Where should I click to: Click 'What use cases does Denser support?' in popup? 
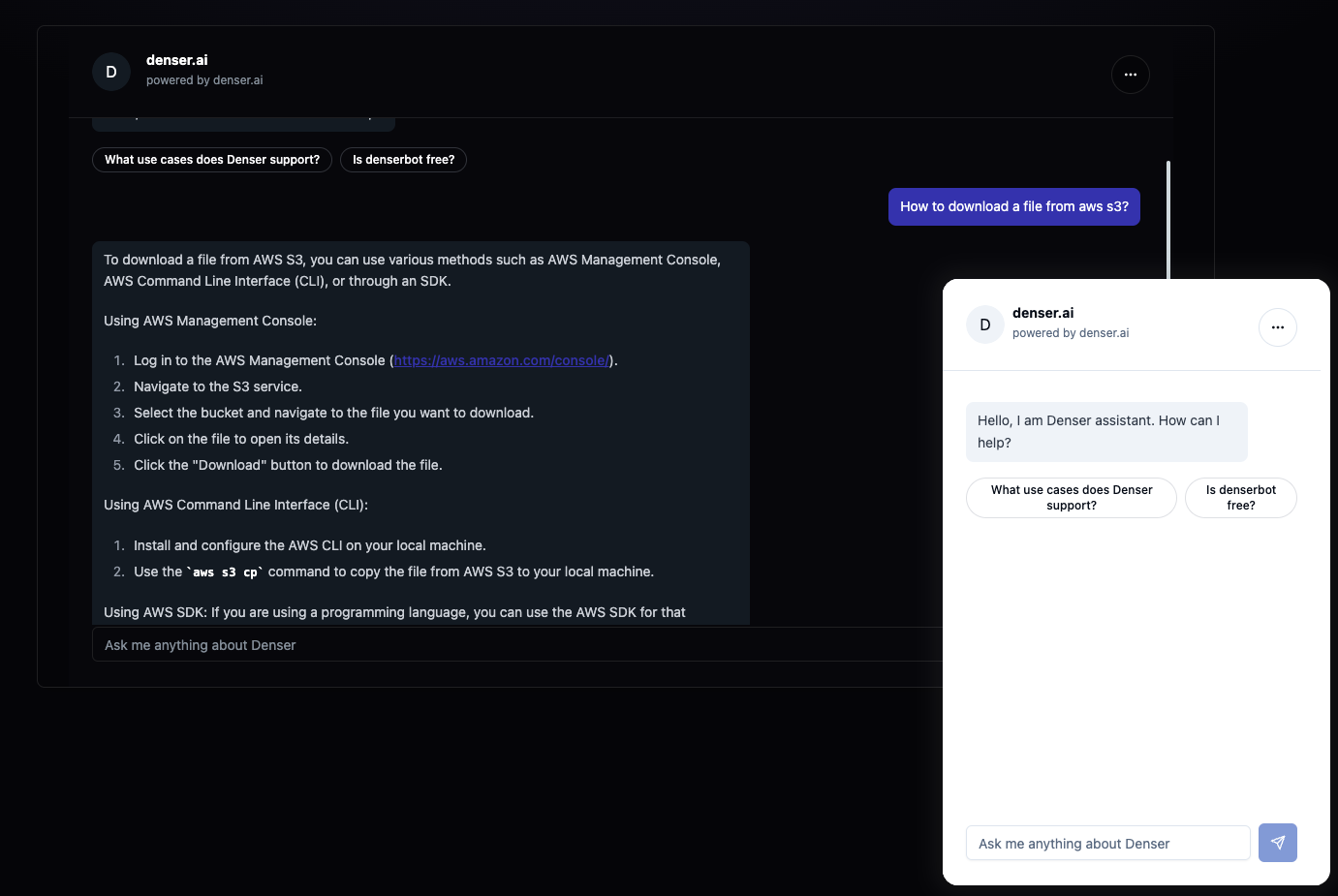pos(1071,497)
